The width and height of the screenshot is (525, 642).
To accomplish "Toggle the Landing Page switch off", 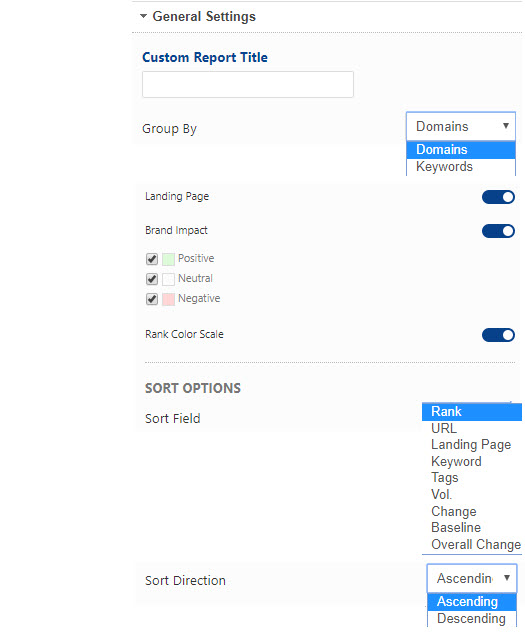I will point(498,197).
